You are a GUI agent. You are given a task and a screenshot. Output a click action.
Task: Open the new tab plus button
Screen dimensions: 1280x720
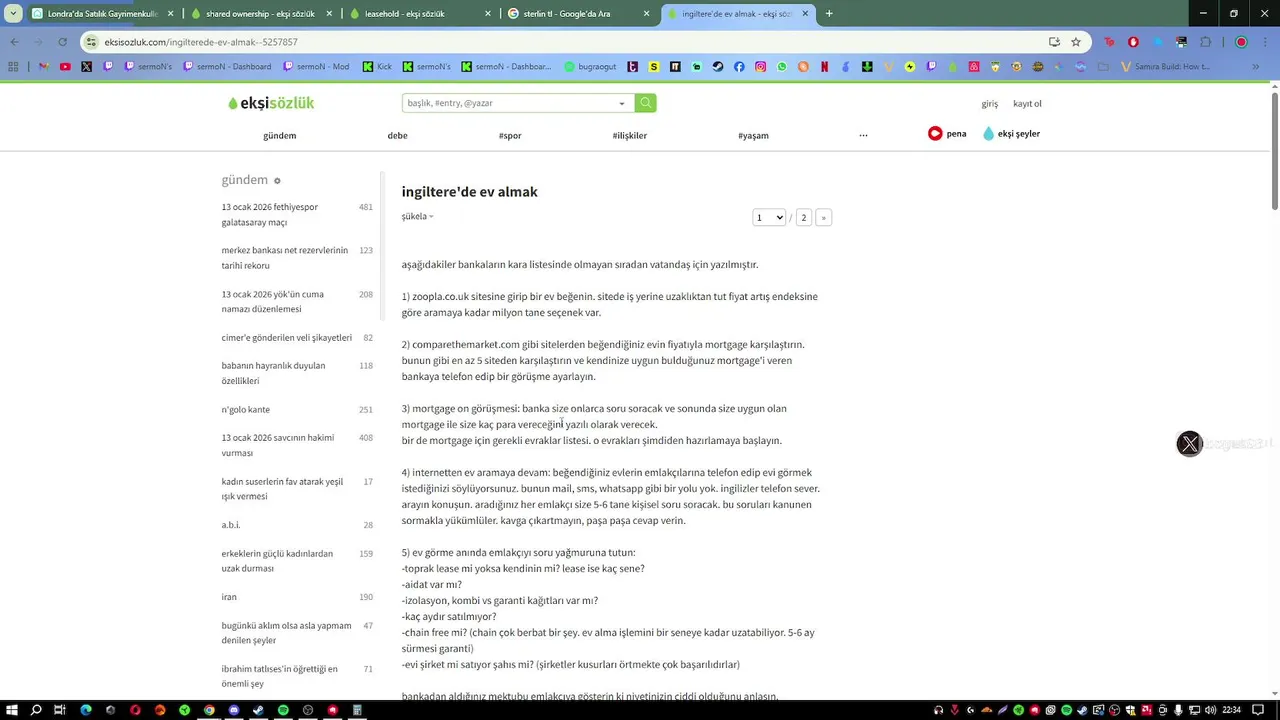coord(829,14)
